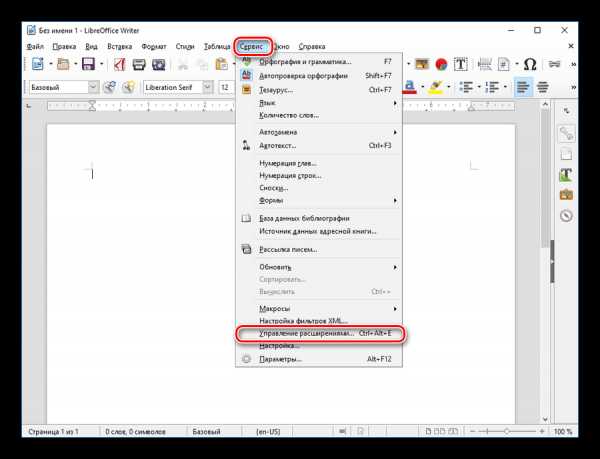Click the Update Style icon beside style box
The image size is (600, 459).
point(109,87)
